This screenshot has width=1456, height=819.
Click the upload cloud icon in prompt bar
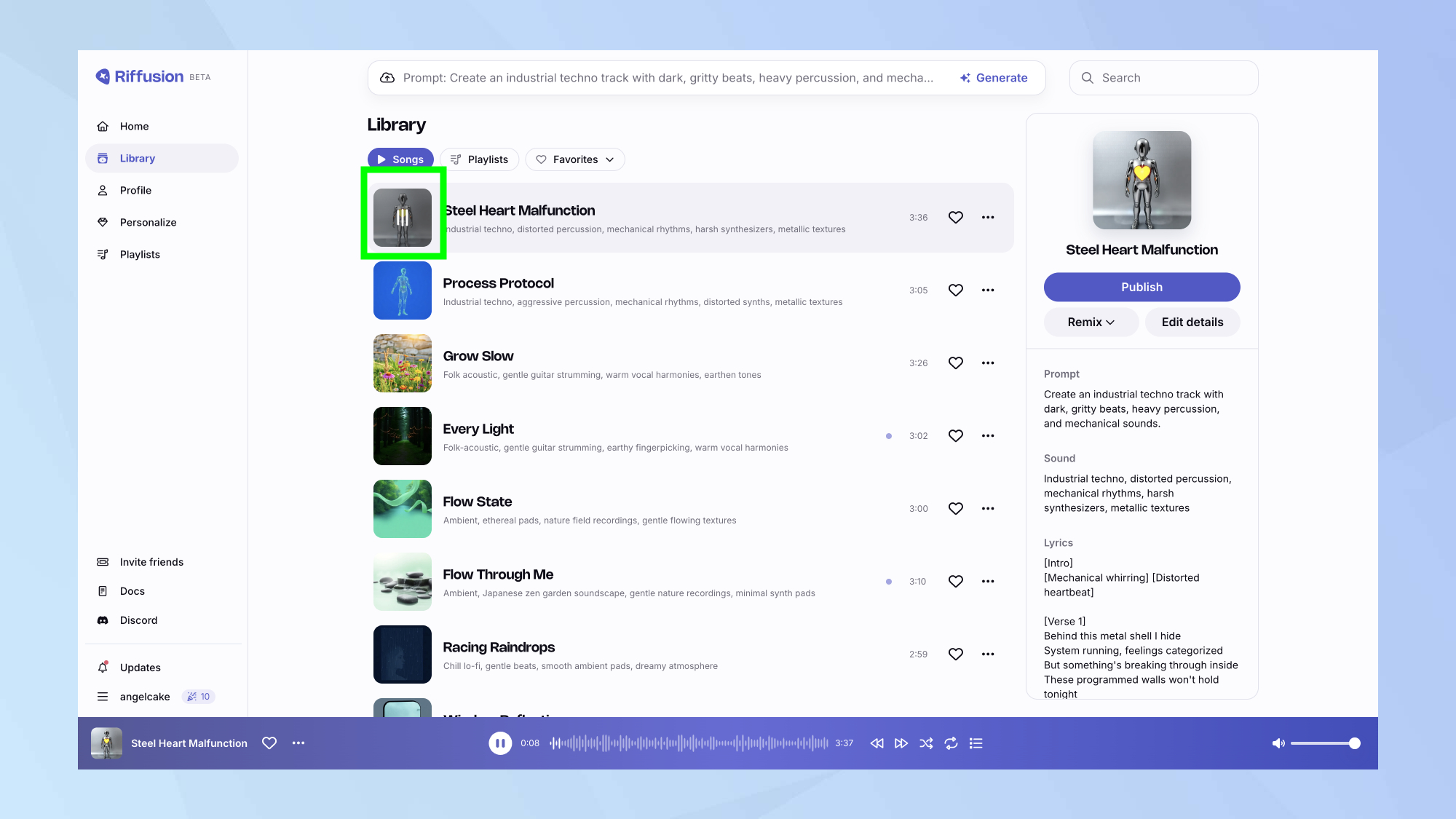point(387,78)
